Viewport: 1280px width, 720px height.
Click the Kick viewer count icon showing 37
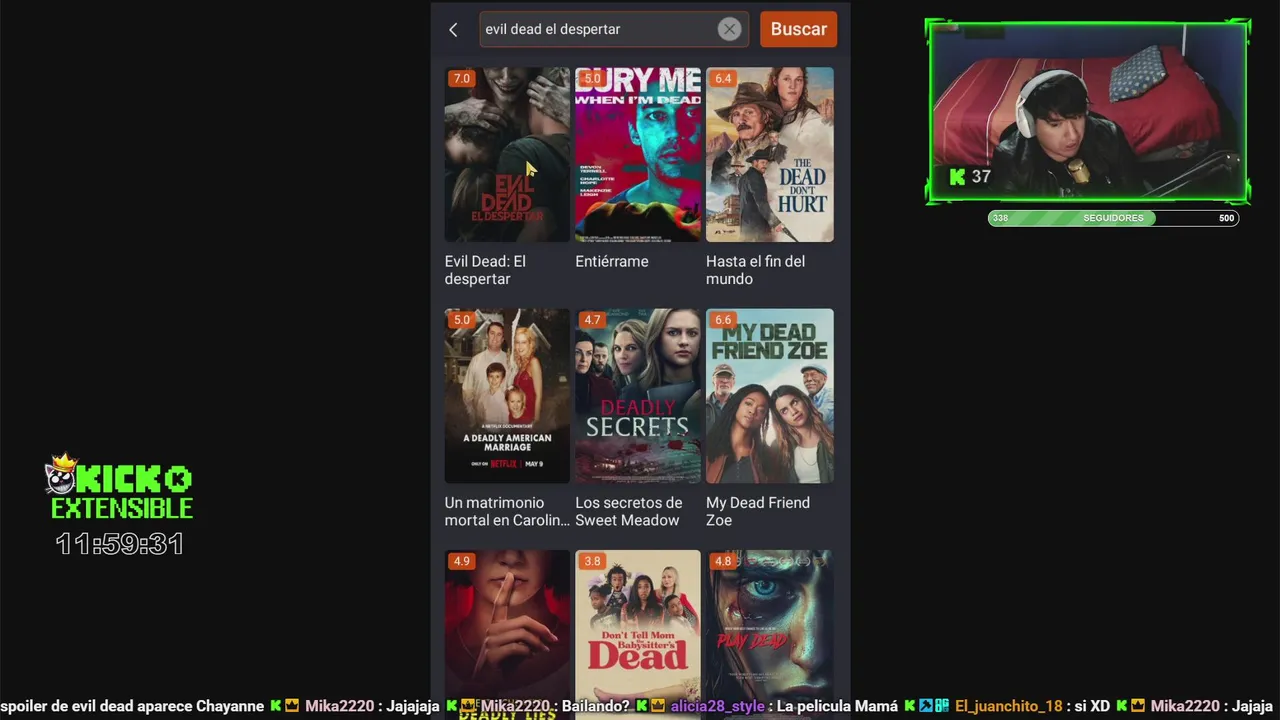point(957,177)
